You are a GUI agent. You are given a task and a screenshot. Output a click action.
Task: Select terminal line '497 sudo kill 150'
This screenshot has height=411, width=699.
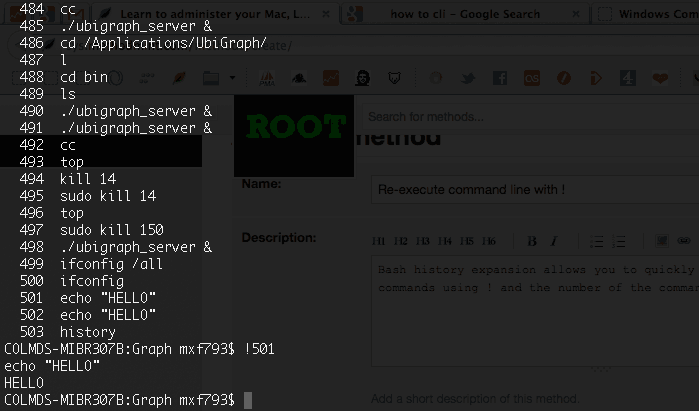(x=91, y=230)
